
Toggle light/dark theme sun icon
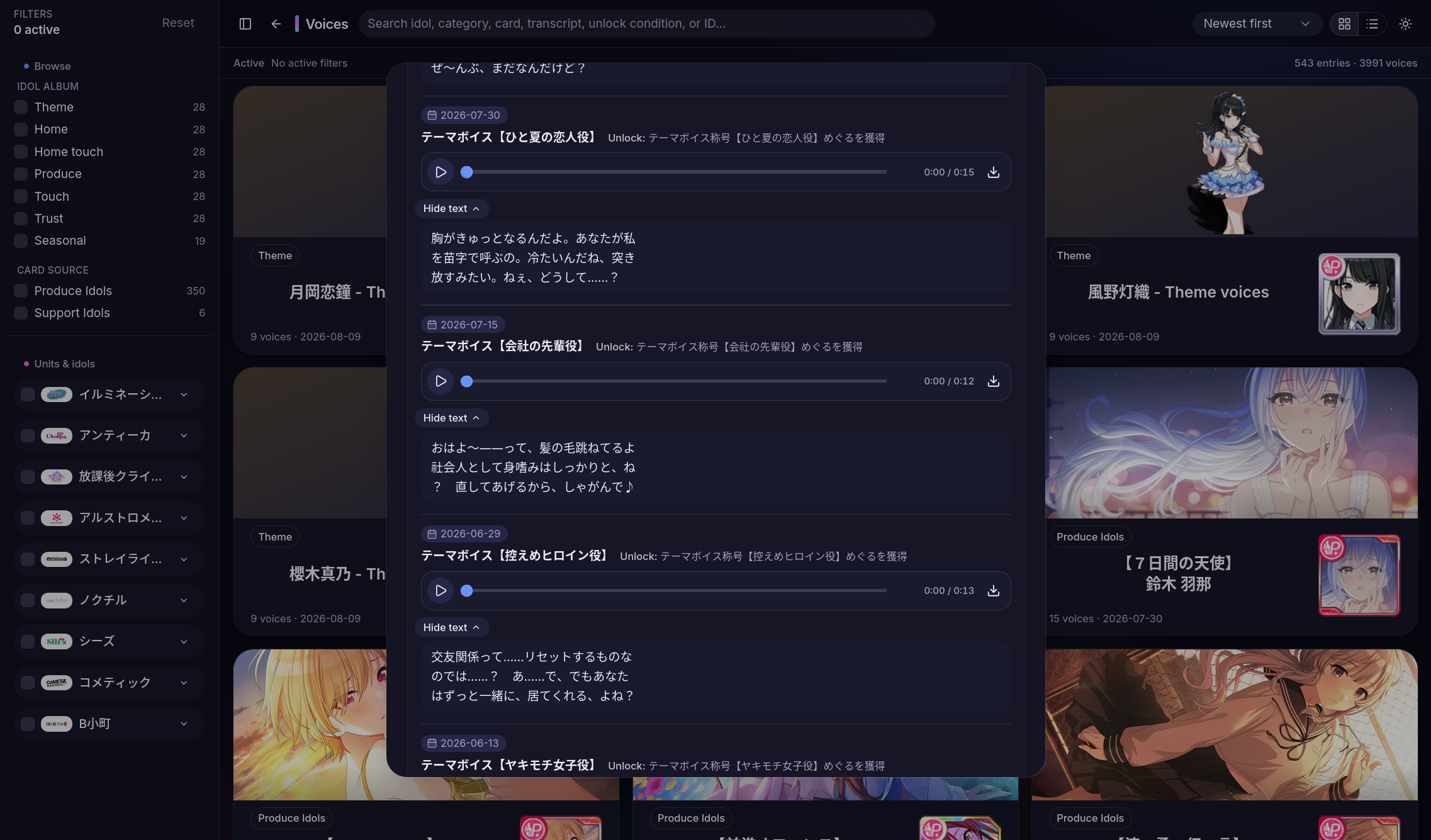(1405, 24)
